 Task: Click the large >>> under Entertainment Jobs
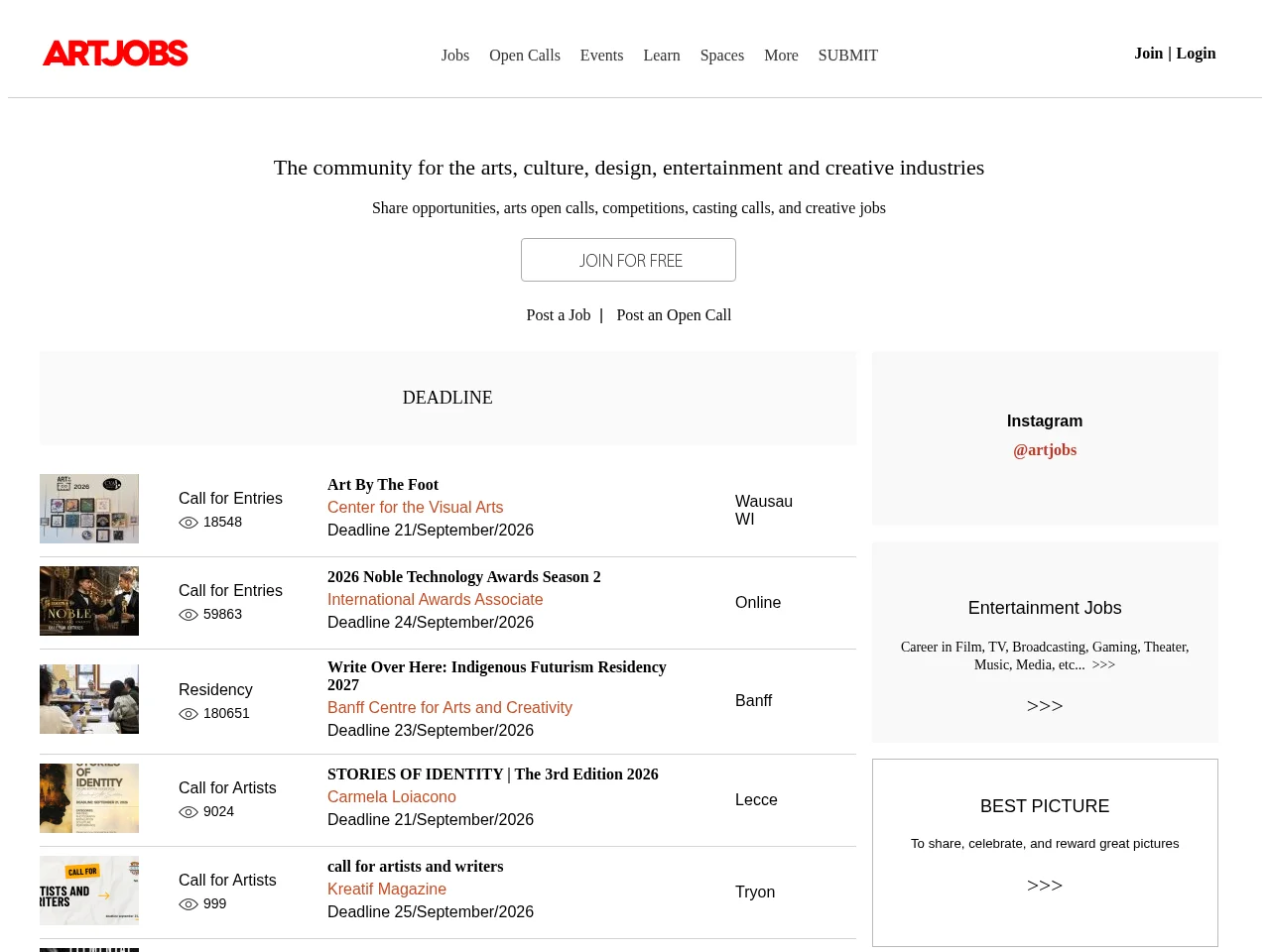(x=1045, y=706)
